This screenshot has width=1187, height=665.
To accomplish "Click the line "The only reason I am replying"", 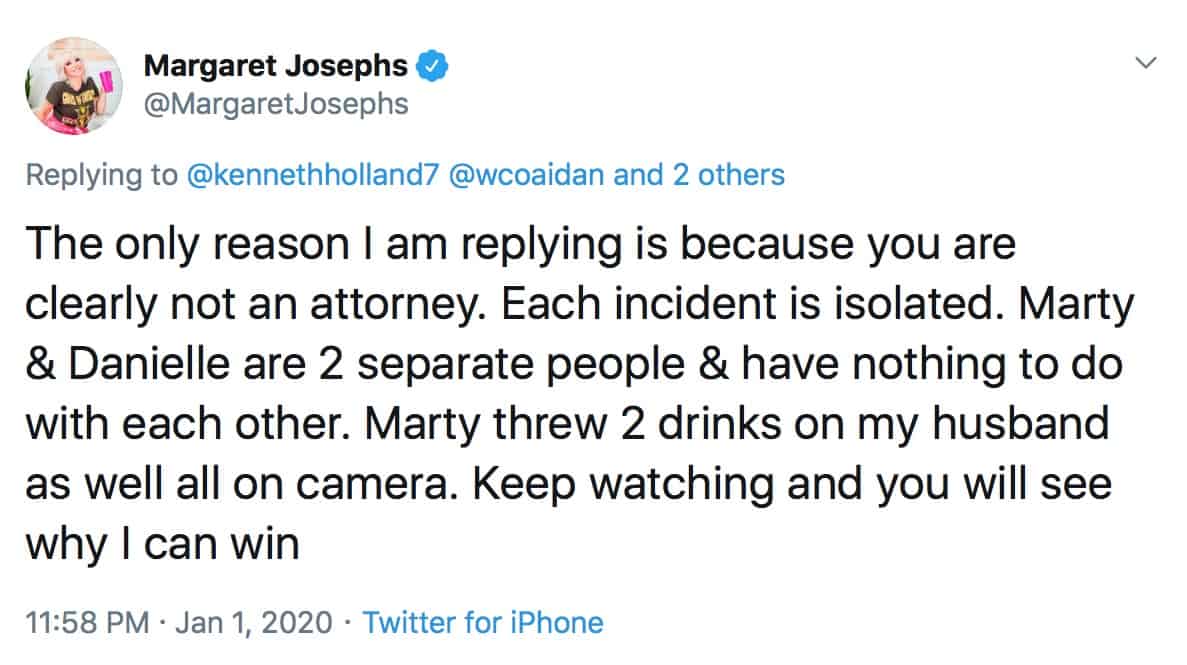I will pyautogui.click(x=323, y=245).
